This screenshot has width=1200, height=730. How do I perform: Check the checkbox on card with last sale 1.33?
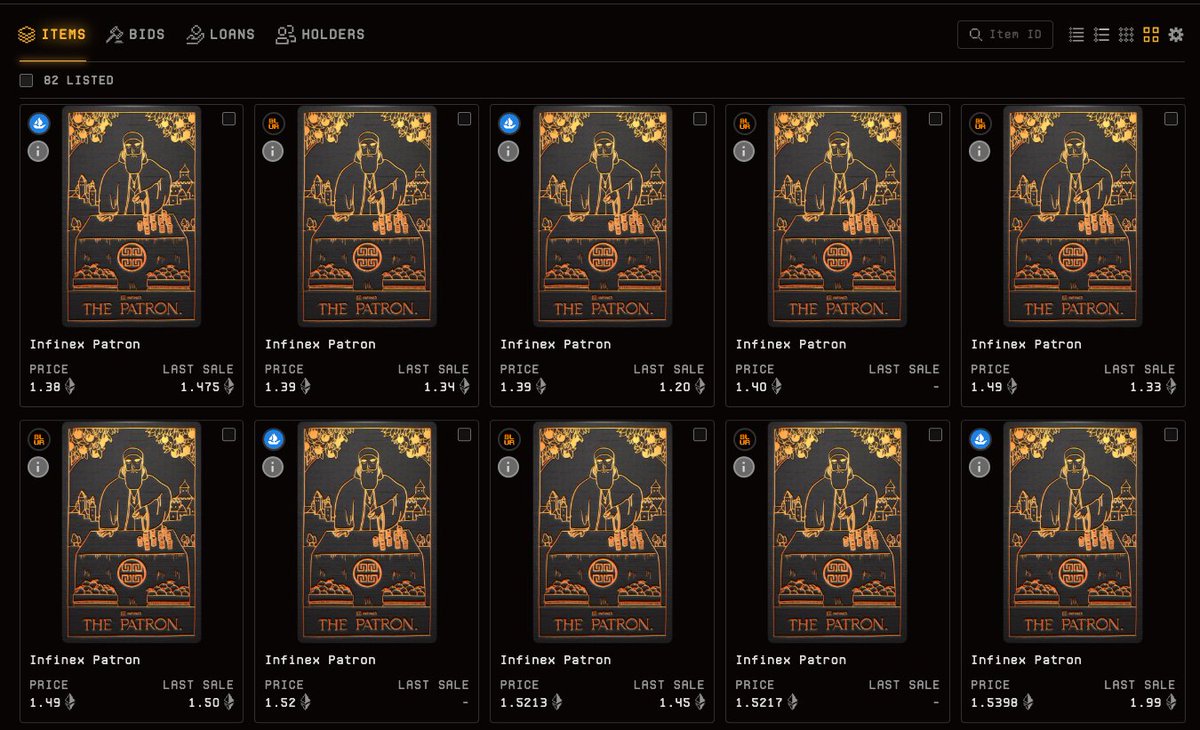coord(1171,119)
